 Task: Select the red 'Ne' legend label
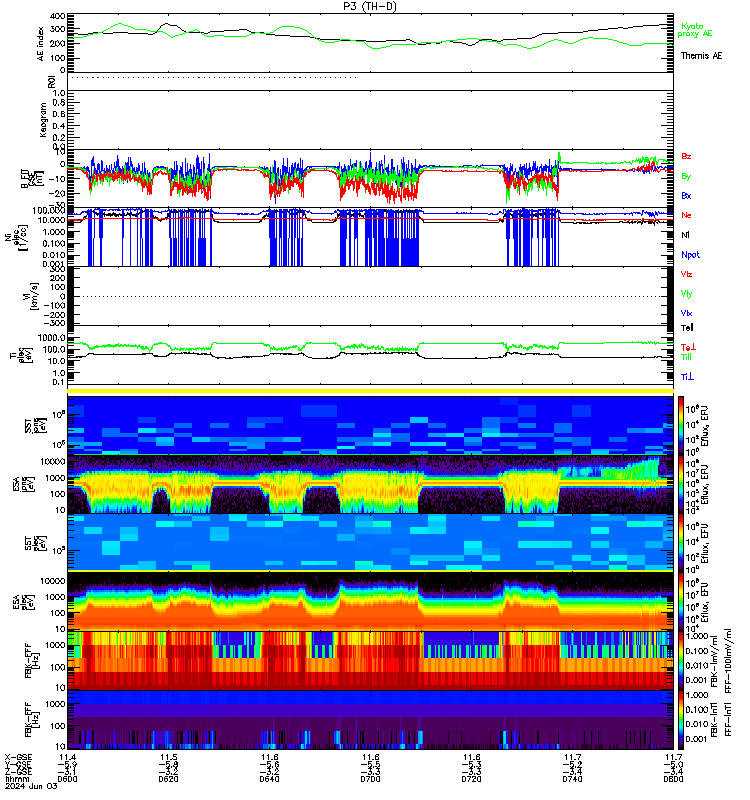pyautogui.click(x=686, y=215)
